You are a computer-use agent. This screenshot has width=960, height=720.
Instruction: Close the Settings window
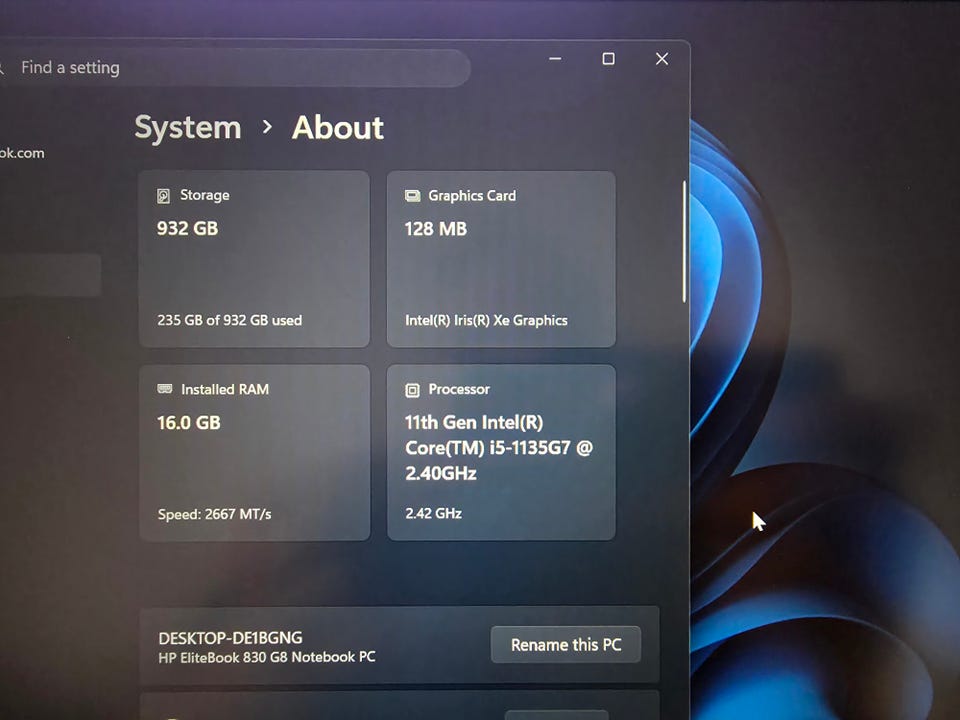[x=662, y=59]
